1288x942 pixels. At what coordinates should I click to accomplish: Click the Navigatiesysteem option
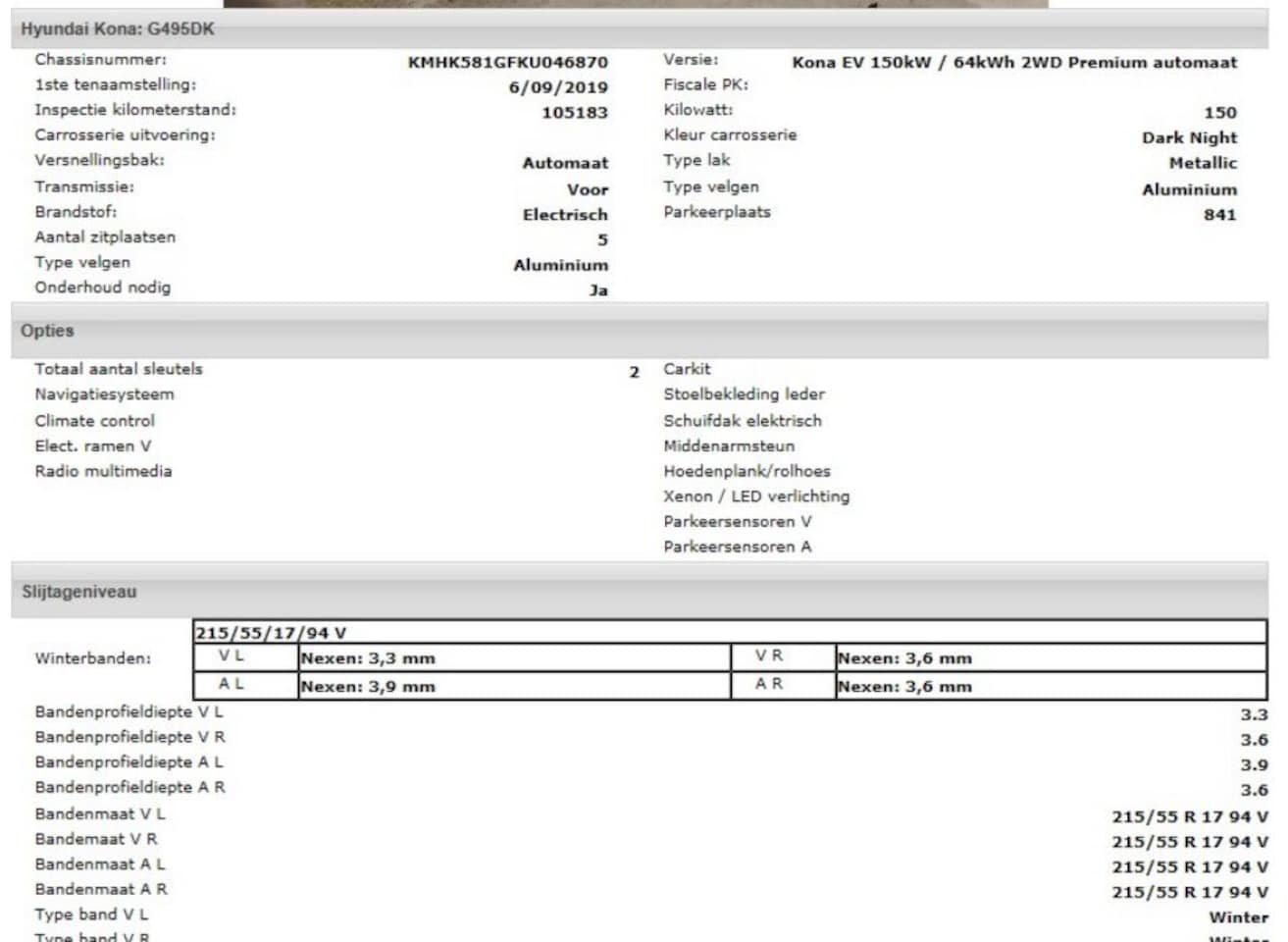[104, 394]
